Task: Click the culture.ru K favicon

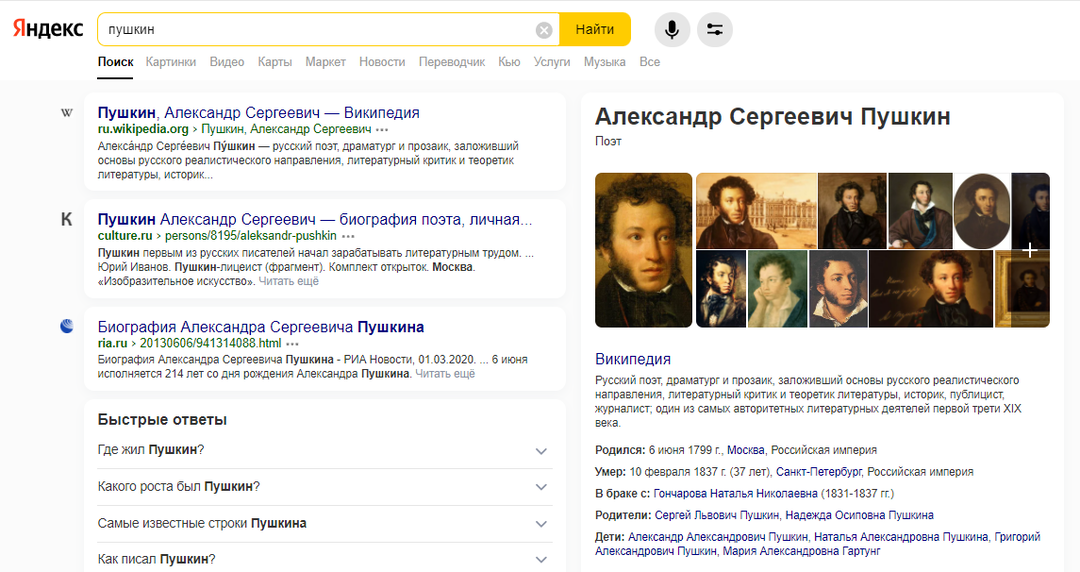Action: coord(67,219)
